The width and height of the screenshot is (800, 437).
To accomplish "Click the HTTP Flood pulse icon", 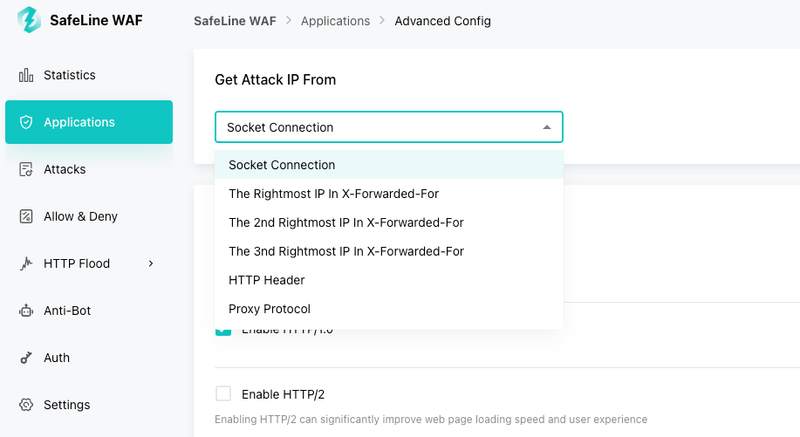I will pos(26,264).
